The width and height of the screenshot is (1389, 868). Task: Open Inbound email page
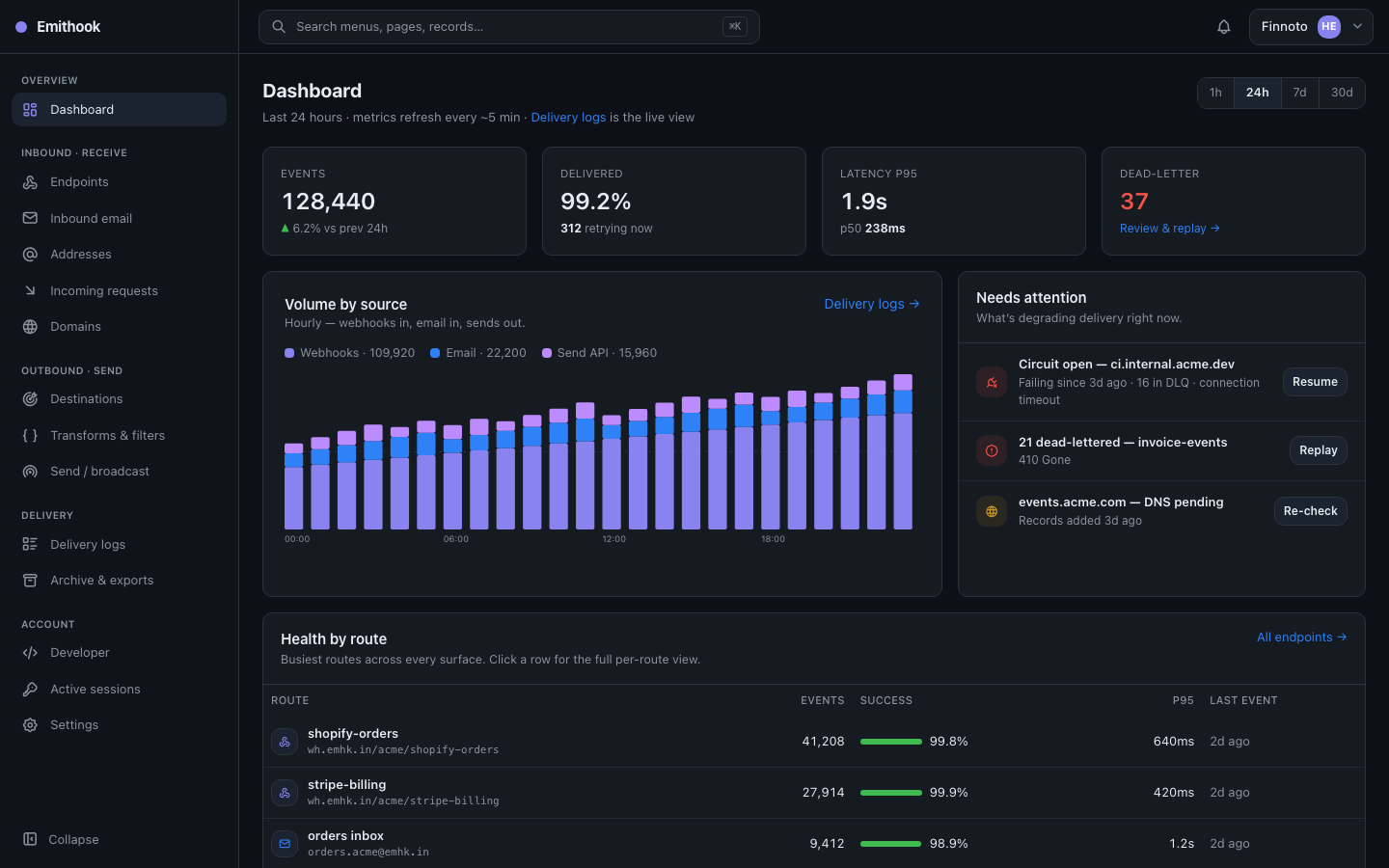coord(119,218)
